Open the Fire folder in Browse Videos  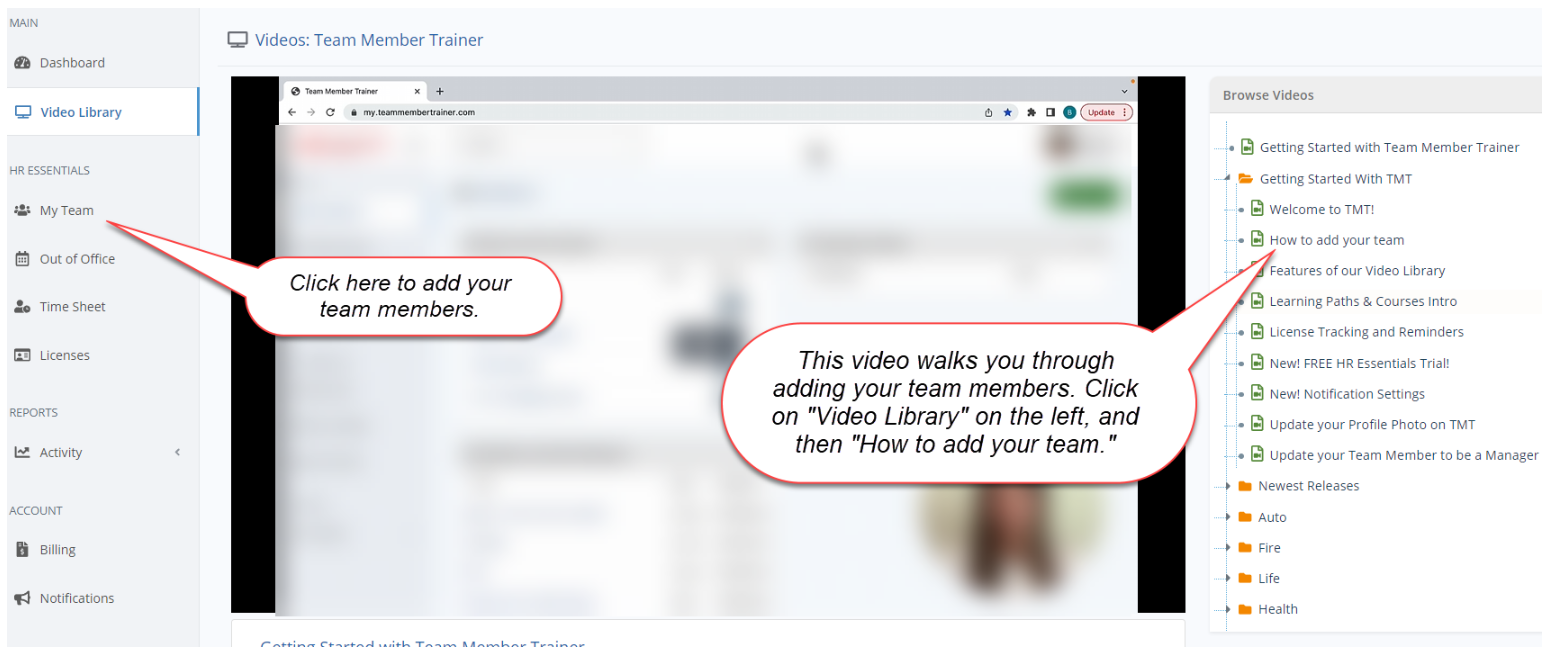click(1268, 548)
